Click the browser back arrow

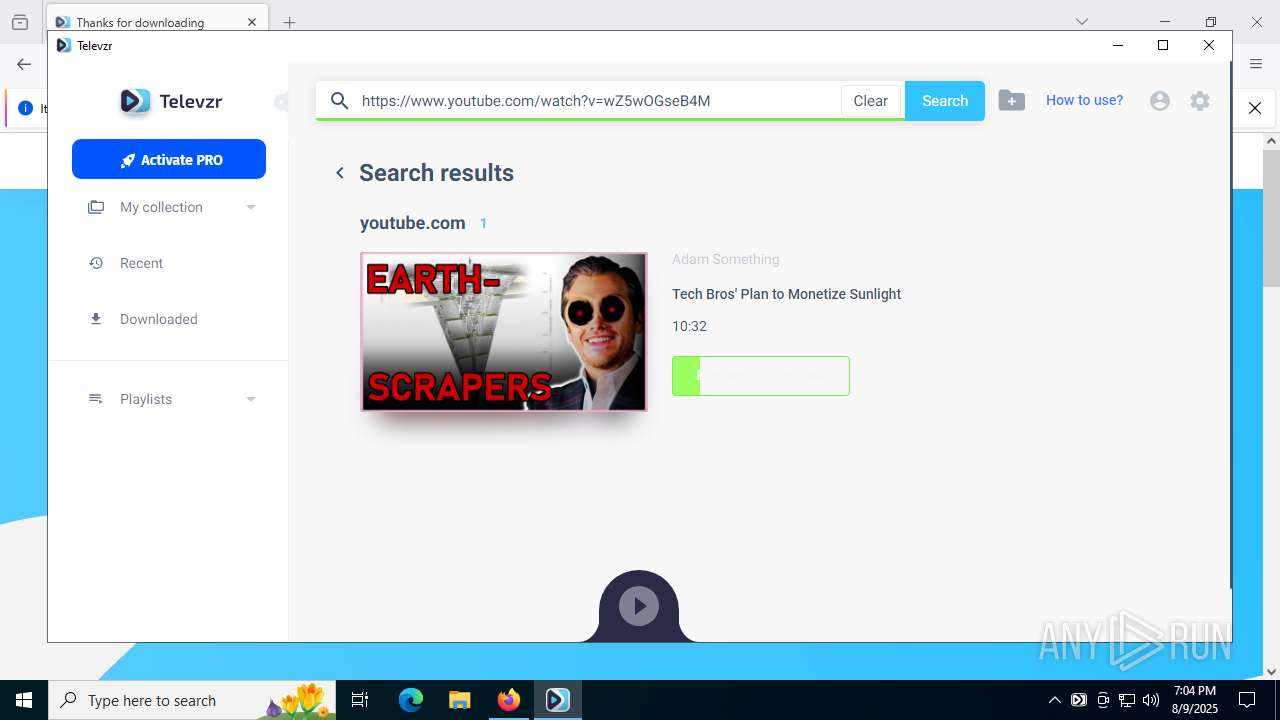[24, 64]
